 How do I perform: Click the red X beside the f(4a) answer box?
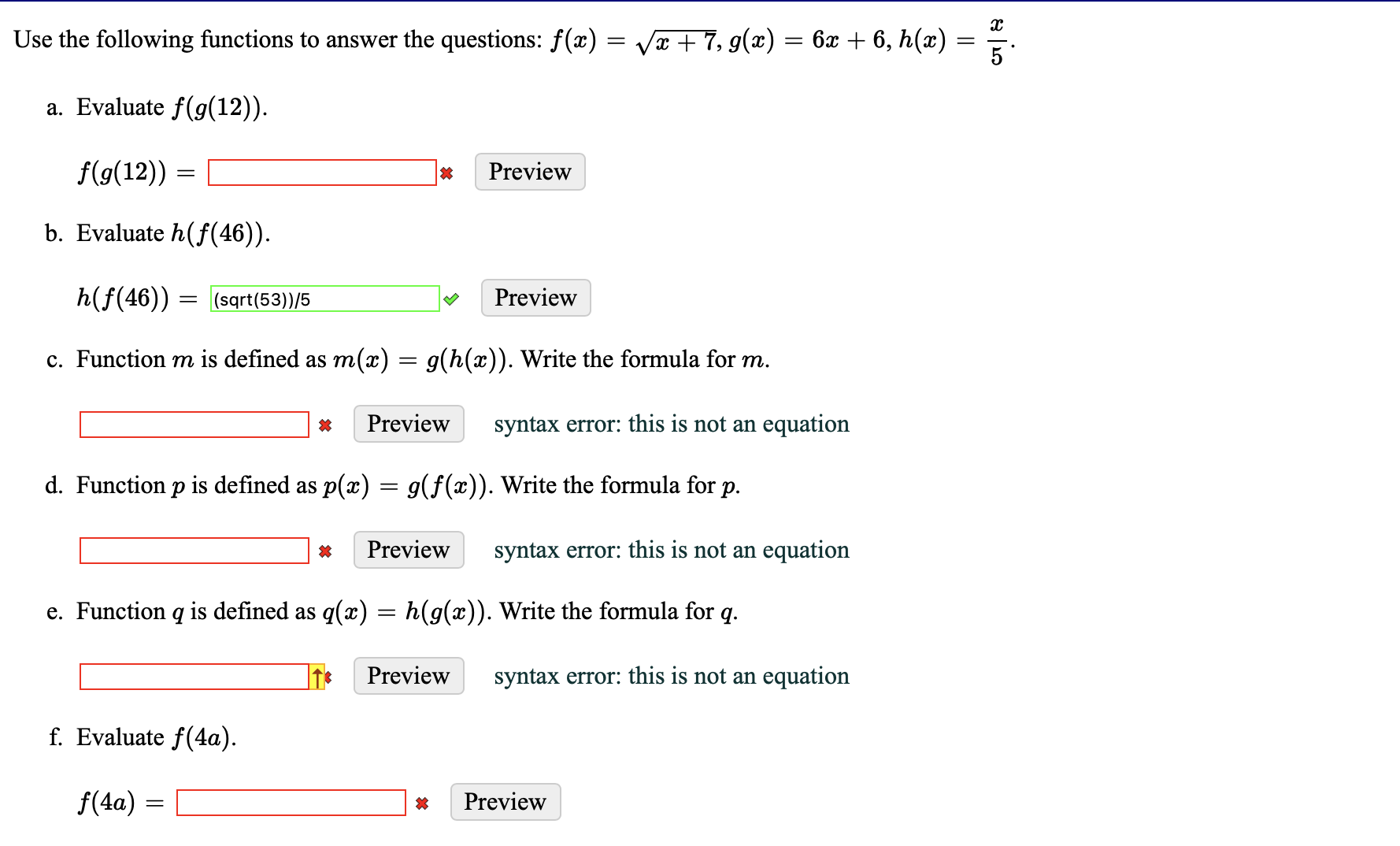[x=422, y=803]
